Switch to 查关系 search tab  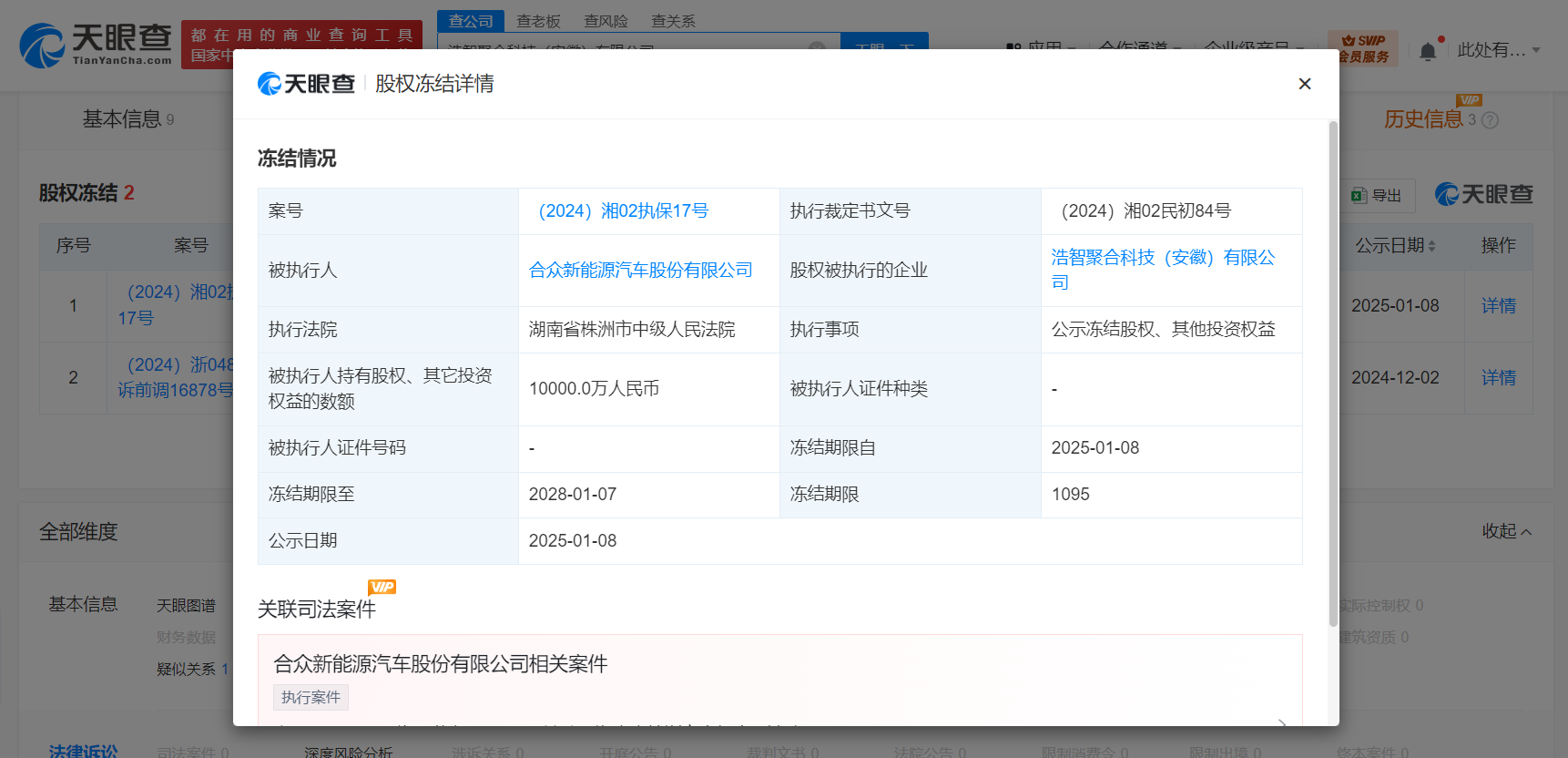[673, 21]
